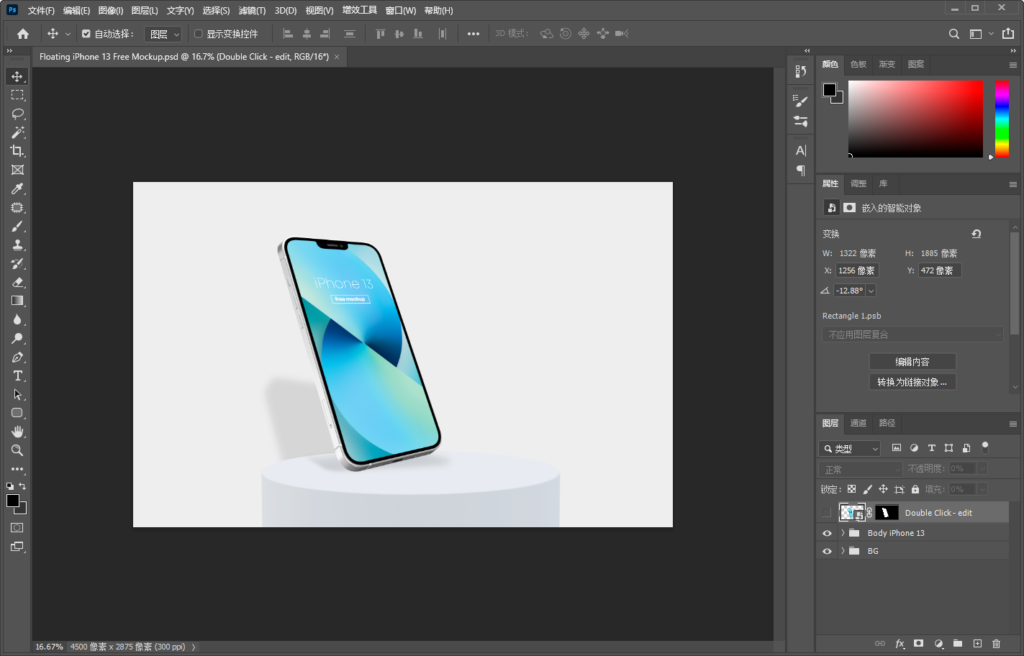The width and height of the screenshot is (1024, 656).
Task: Select the Hand tool
Action: pos(17,432)
